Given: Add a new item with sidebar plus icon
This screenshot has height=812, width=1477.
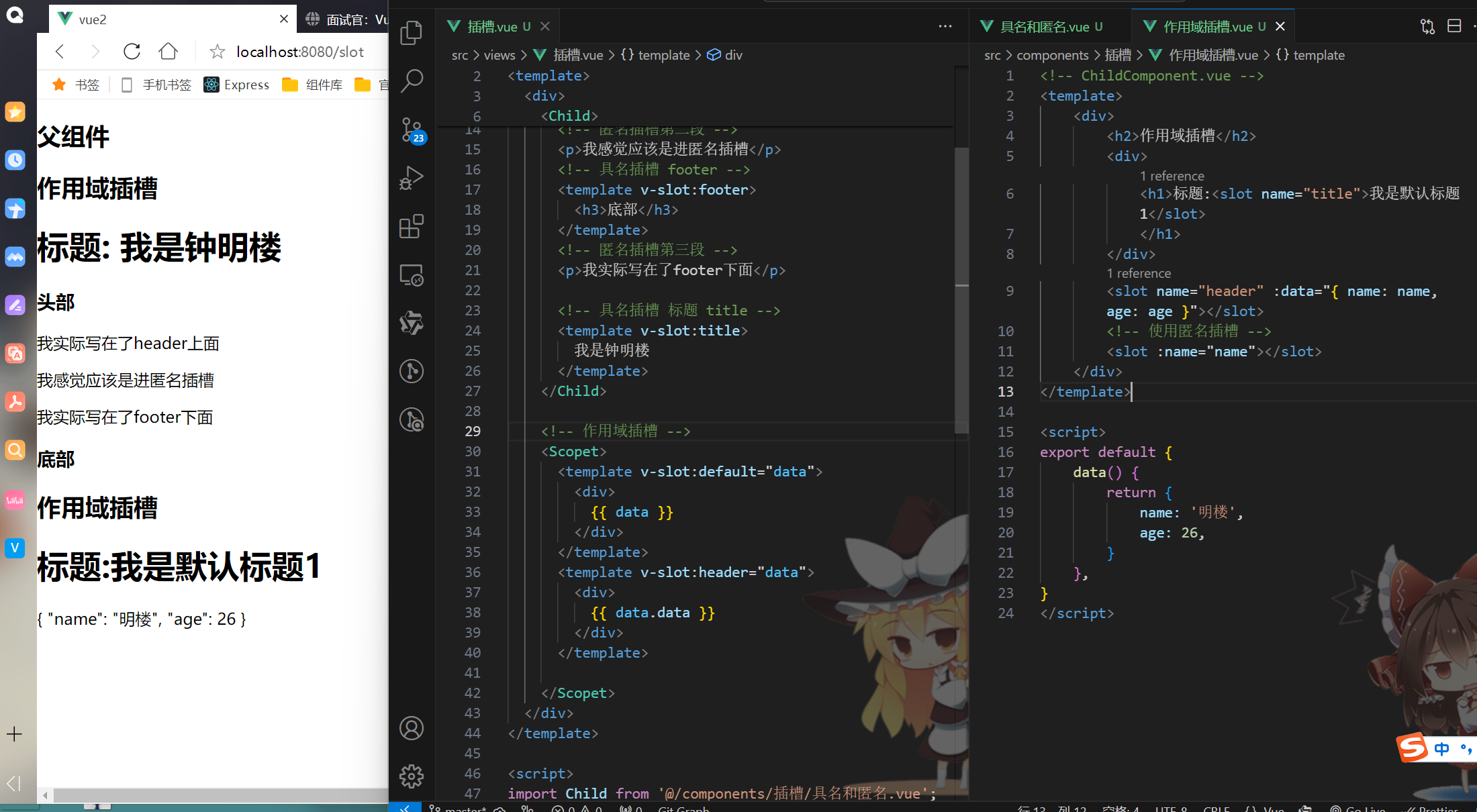Looking at the screenshot, I should (15, 733).
